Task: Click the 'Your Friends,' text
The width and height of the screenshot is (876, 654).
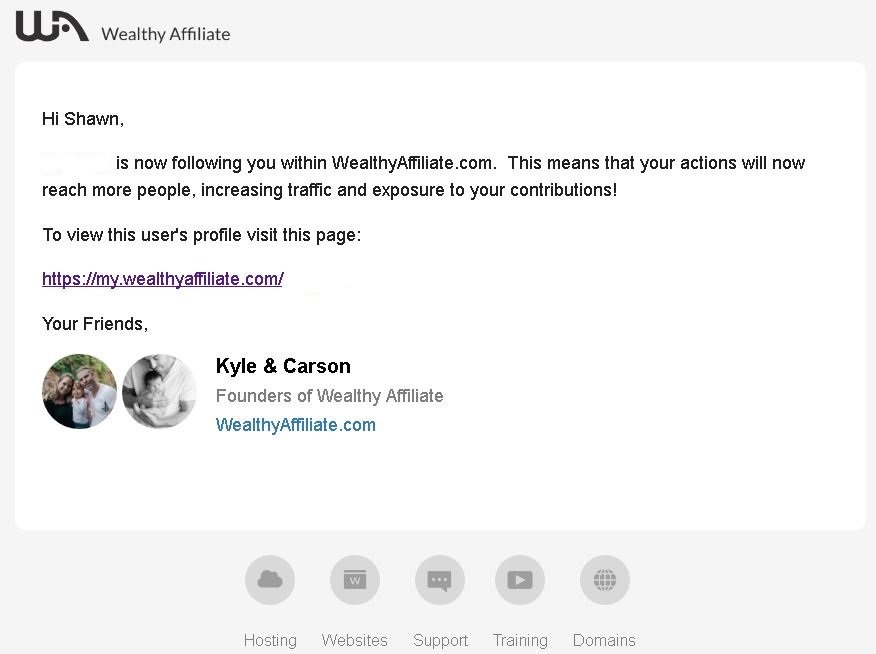Action: [x=95, y=324]
